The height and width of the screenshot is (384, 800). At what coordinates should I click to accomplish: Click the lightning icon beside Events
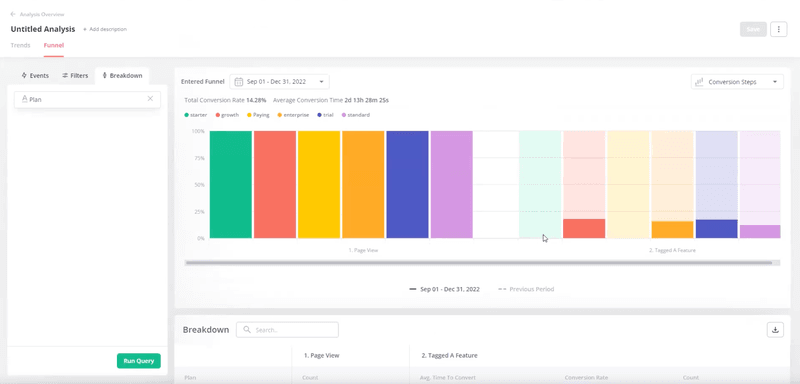pos(24,75)
